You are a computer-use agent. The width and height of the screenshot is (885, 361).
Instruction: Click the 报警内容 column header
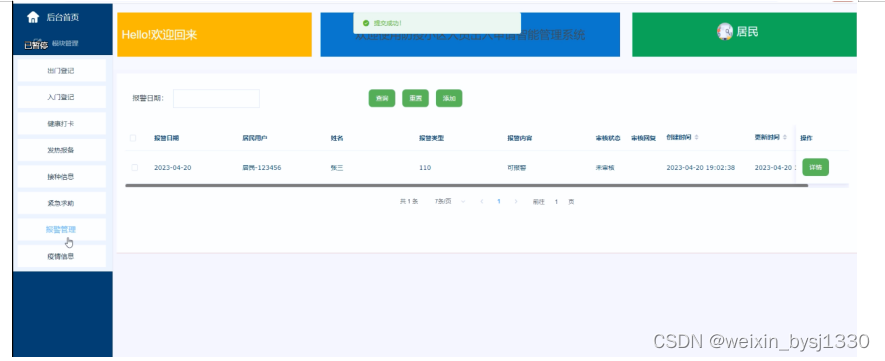point(519,138)
